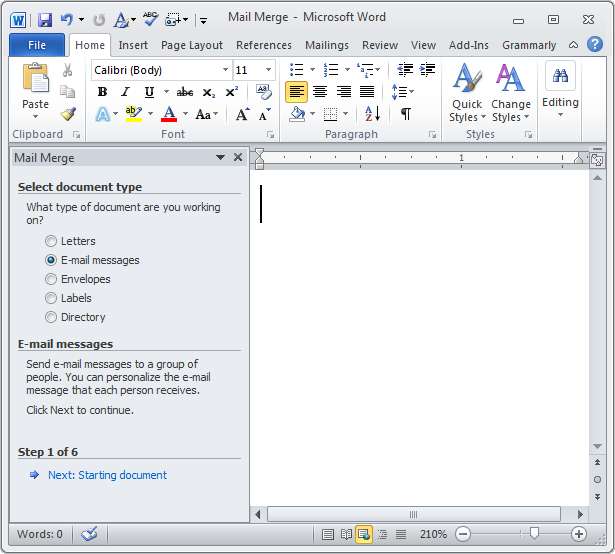Open the File menu button
Viewport: 615px width, 554px height.
[x=37, y=45]
